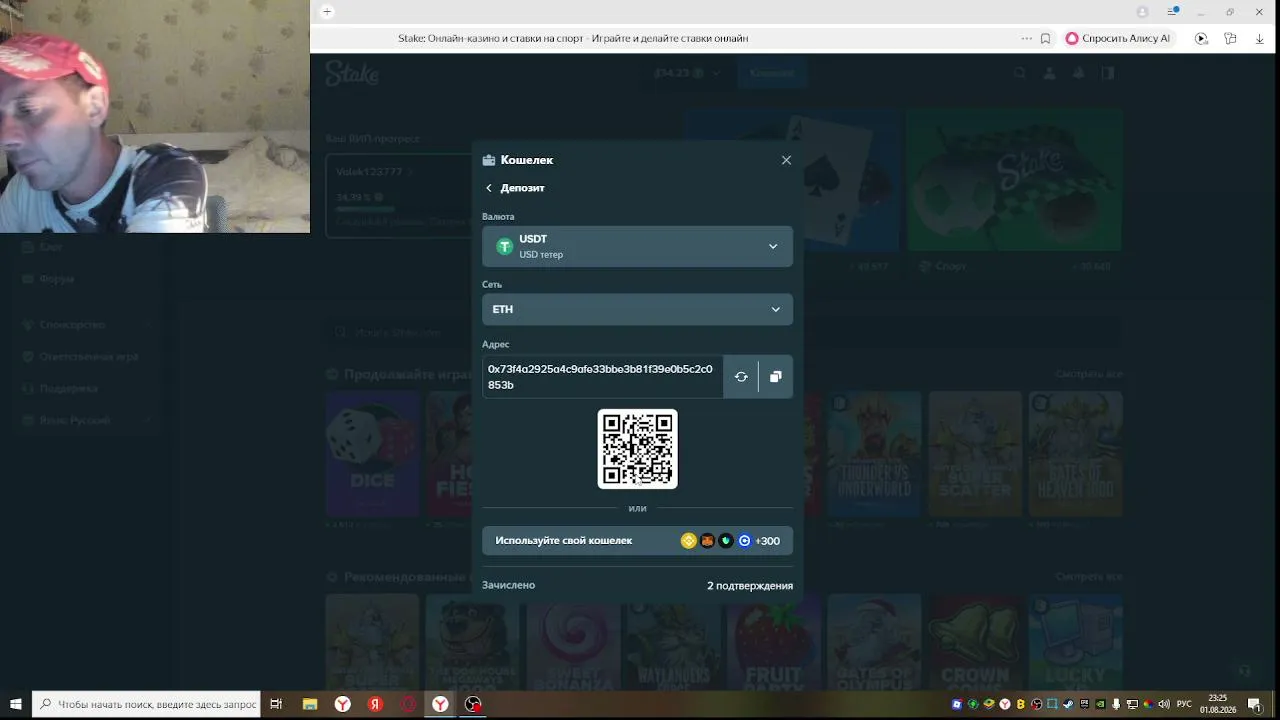
Task: Expand the ETH network dropdown
Action: [637, 309]
